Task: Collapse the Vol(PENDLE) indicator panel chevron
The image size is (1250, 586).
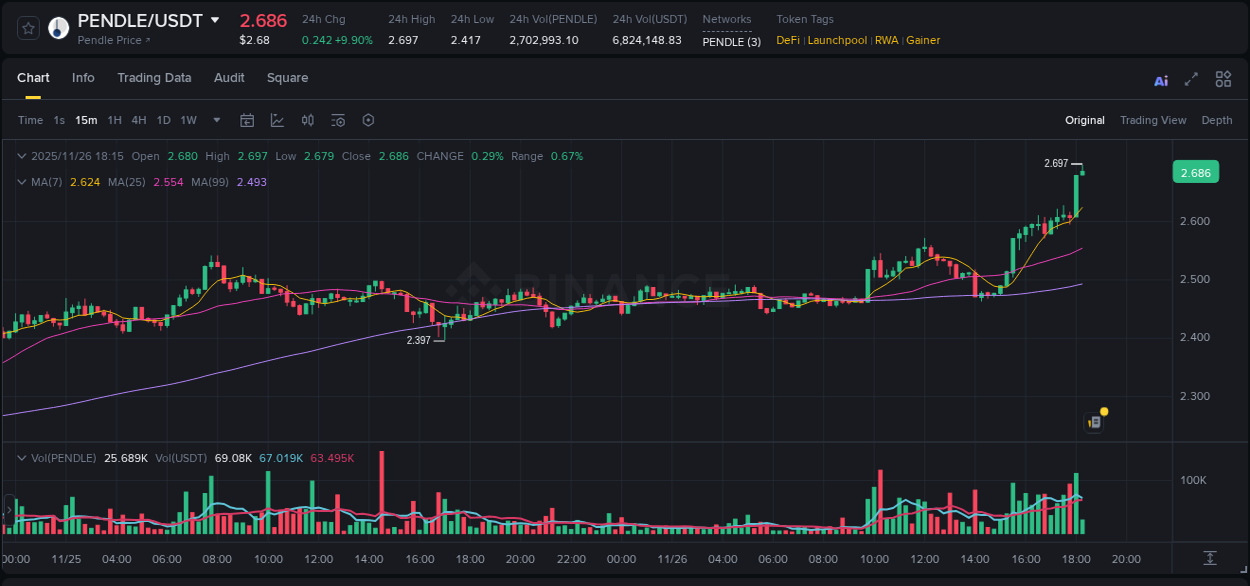Action: pyautogui.click(x=22, y=457)
